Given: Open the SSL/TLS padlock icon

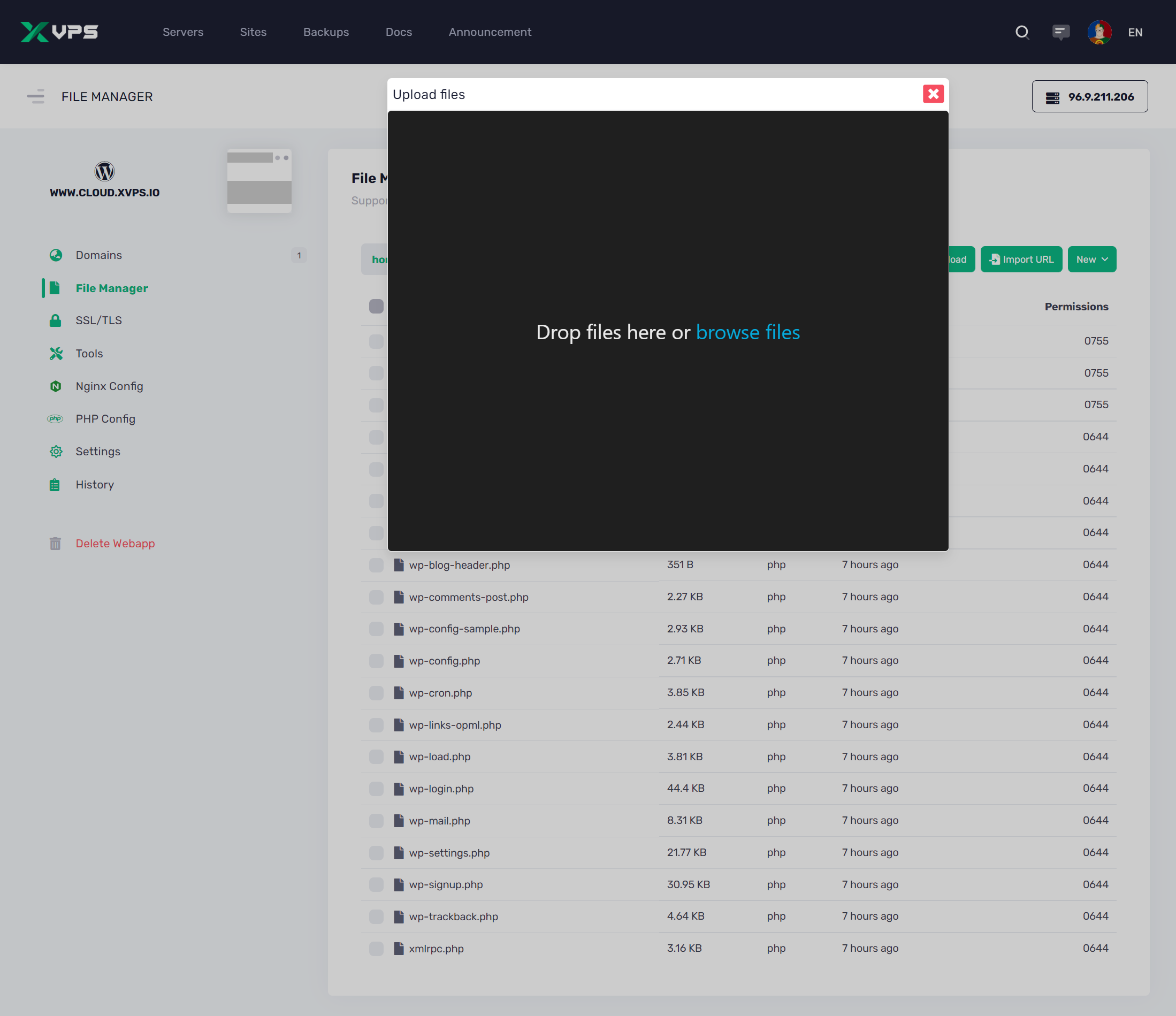Looking at the screenshot, I should (56, 320).
